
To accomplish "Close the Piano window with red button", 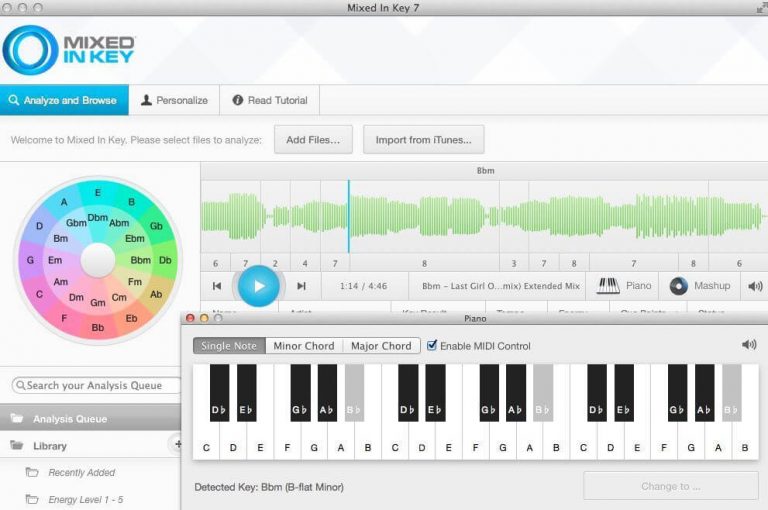I will pyautogui.click(x=190, y=318).
